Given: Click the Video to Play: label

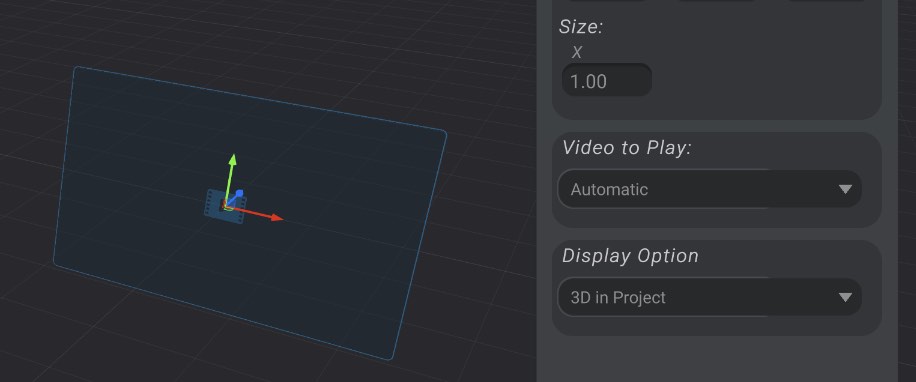Looking at the screenshot, I should (x=627, y=148).
